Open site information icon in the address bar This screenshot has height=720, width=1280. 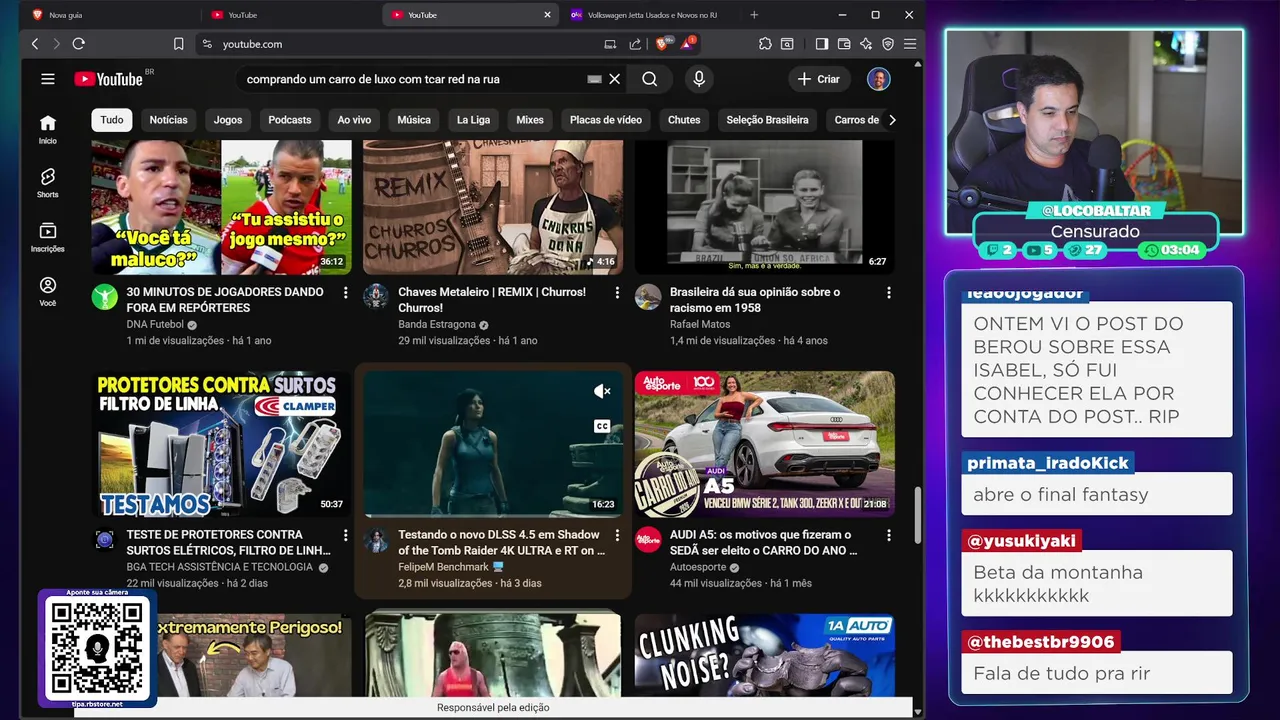207,44
